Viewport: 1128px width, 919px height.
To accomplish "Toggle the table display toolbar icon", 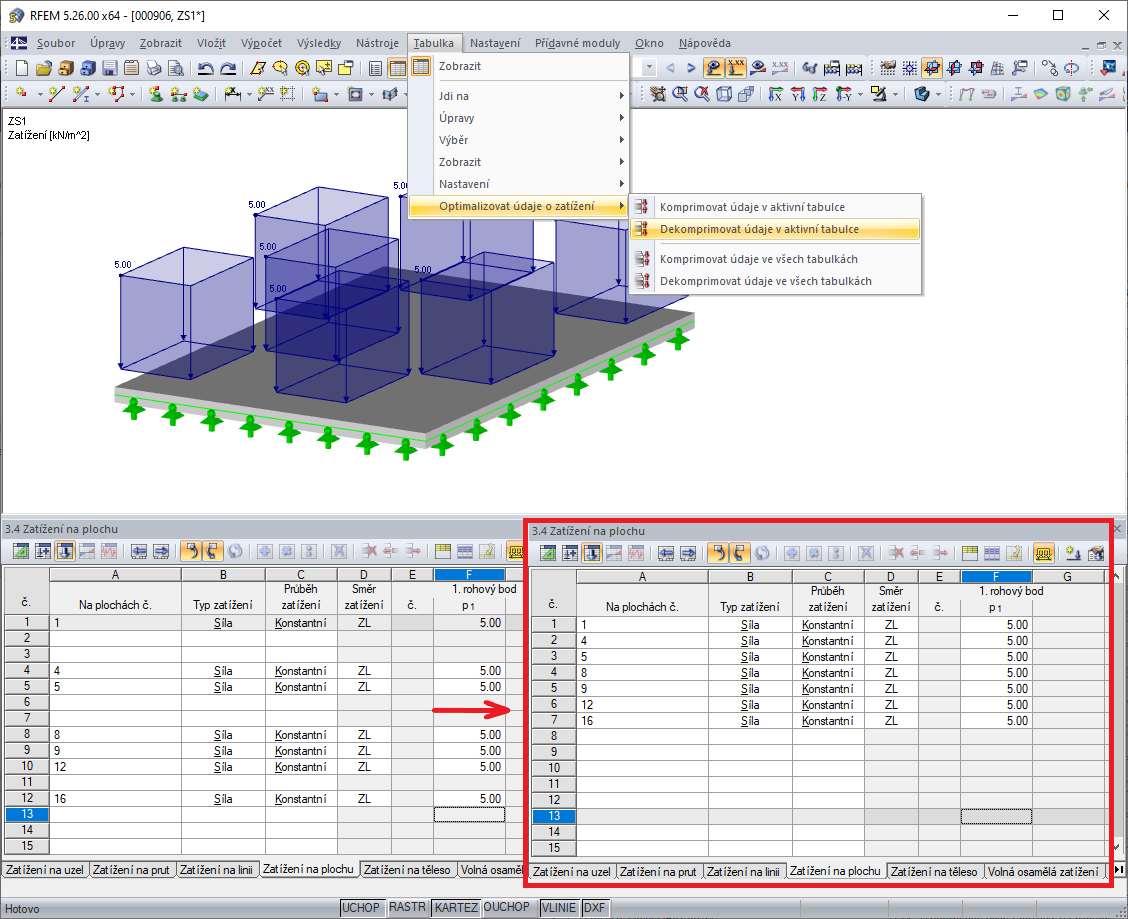I will tap(397, 68).
